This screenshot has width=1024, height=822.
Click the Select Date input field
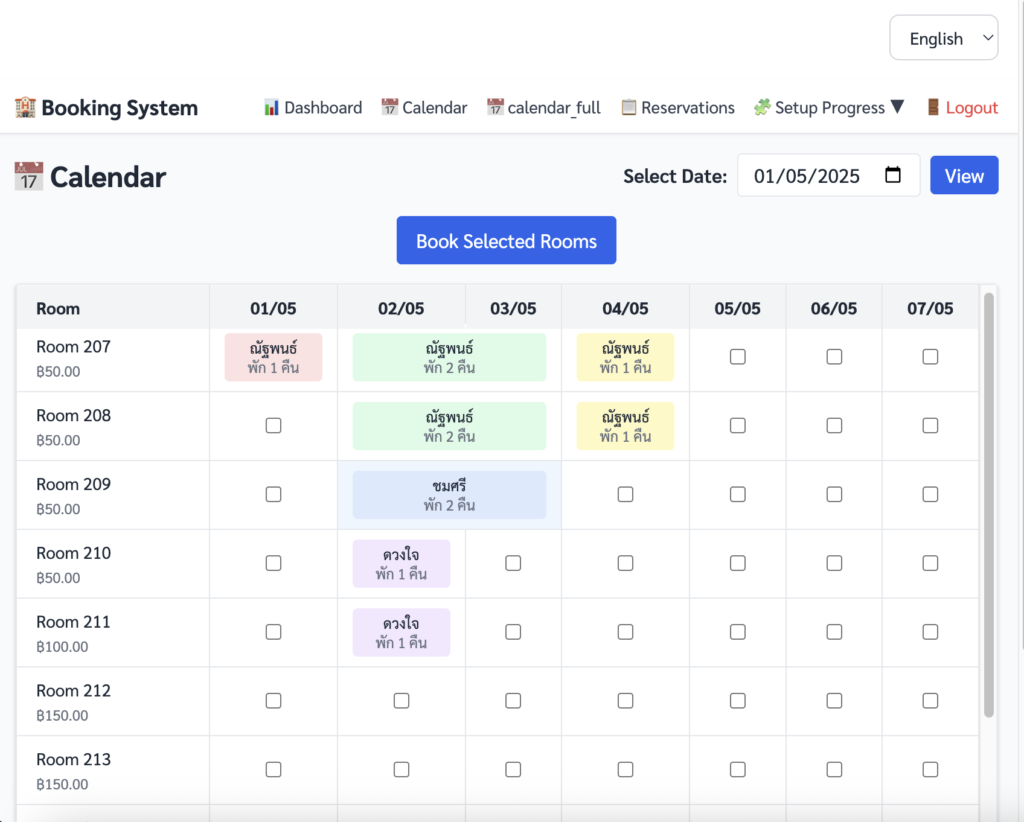pyautogui.click(x=829, y=175)
